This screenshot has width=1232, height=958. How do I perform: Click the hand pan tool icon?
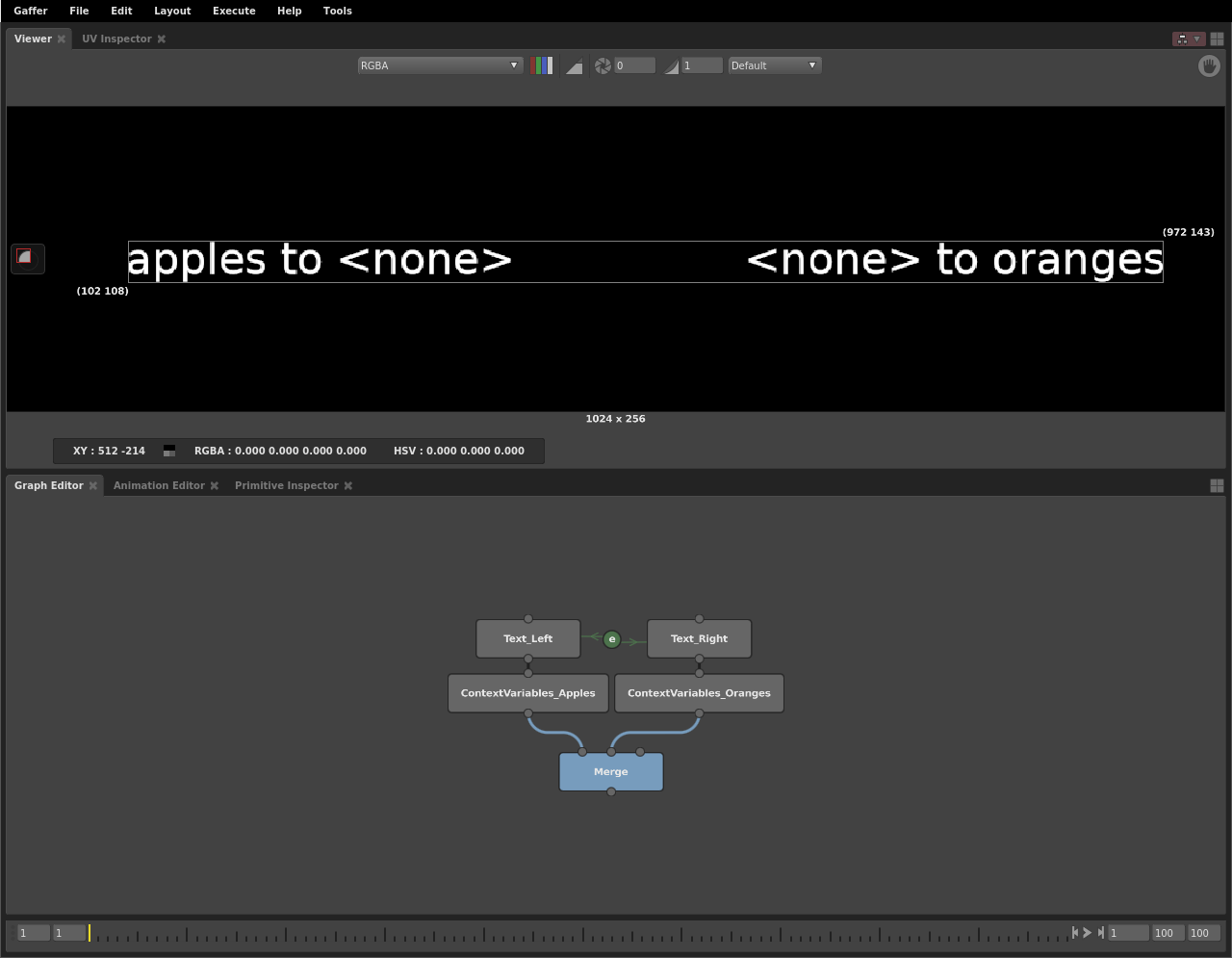1209,65
